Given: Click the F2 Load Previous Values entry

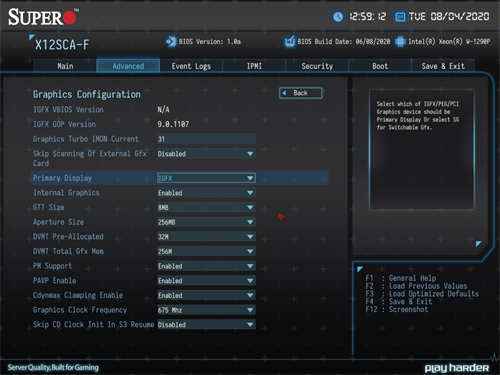Looking at the screenshot, I should [x=417, y=286].
